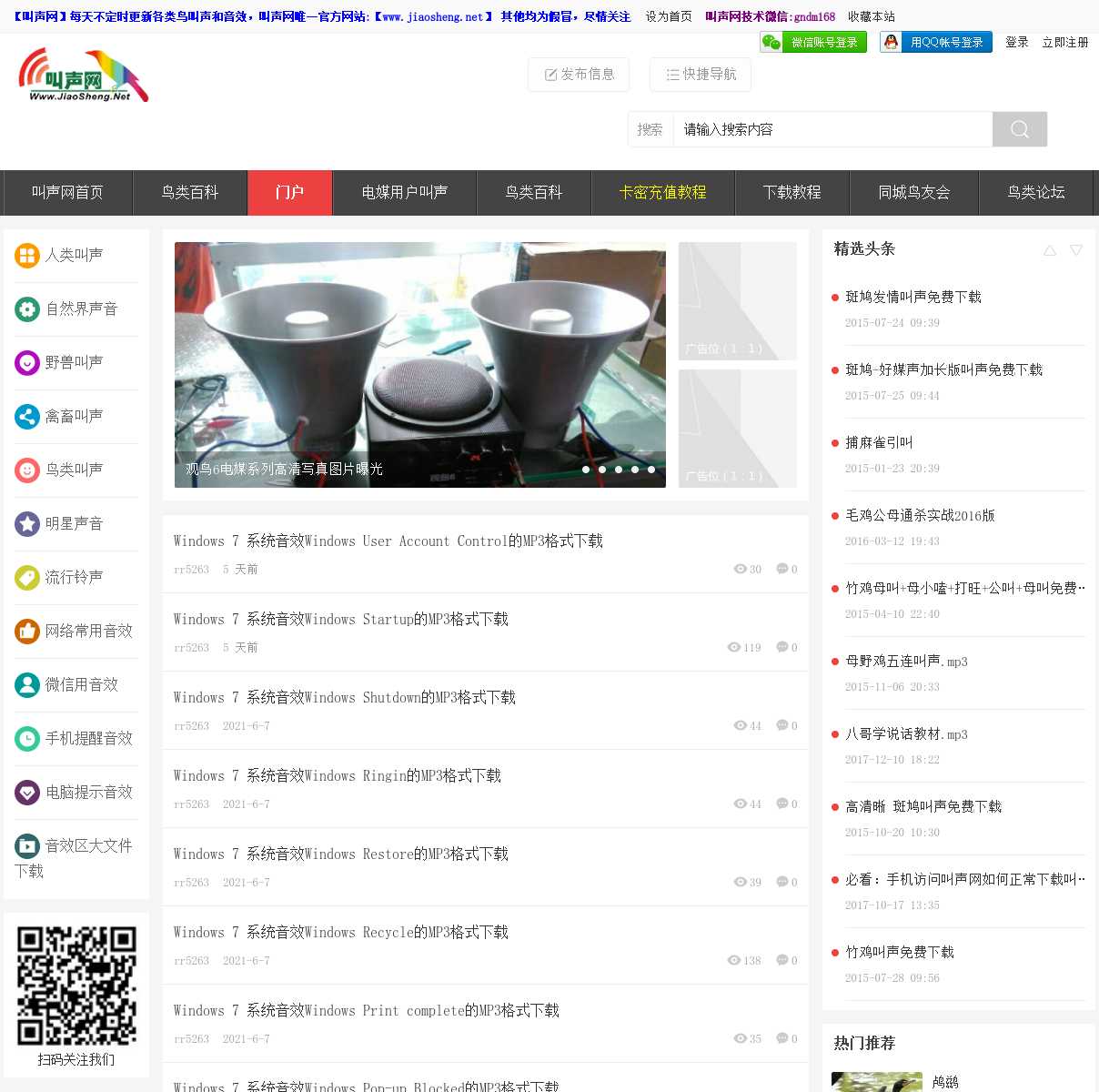Image resolution: width=1099 pixels, height=1092 pixels.
Task: Click the QQ penguin login icon
Action: point(891,42)
